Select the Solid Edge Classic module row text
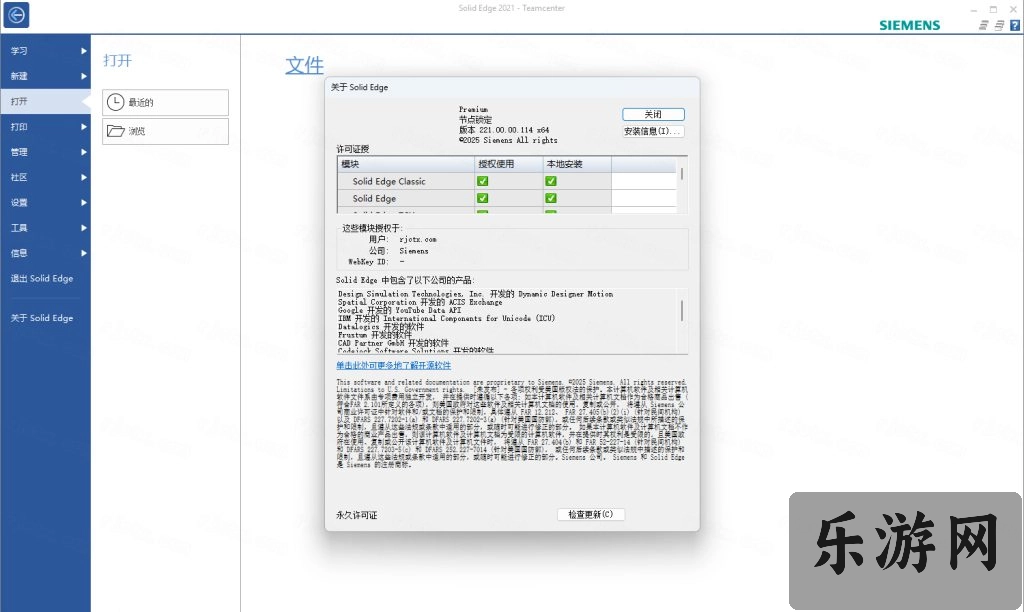1024x612 pixels. 389,182
